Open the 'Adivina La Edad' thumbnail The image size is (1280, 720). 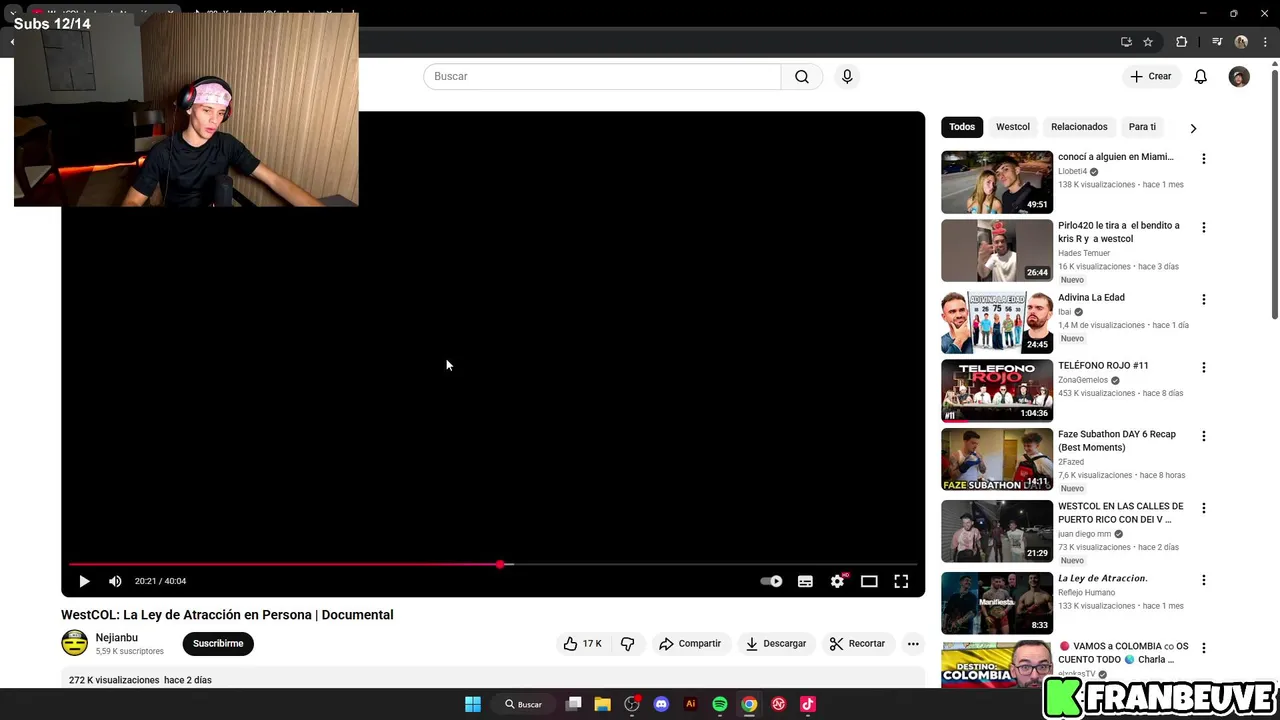(x=997, y=322)
